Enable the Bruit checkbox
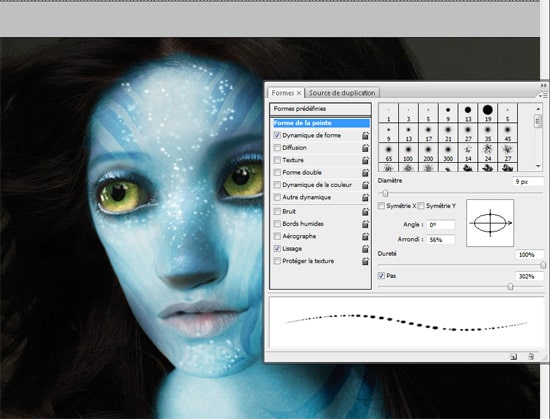 [277, 211]
